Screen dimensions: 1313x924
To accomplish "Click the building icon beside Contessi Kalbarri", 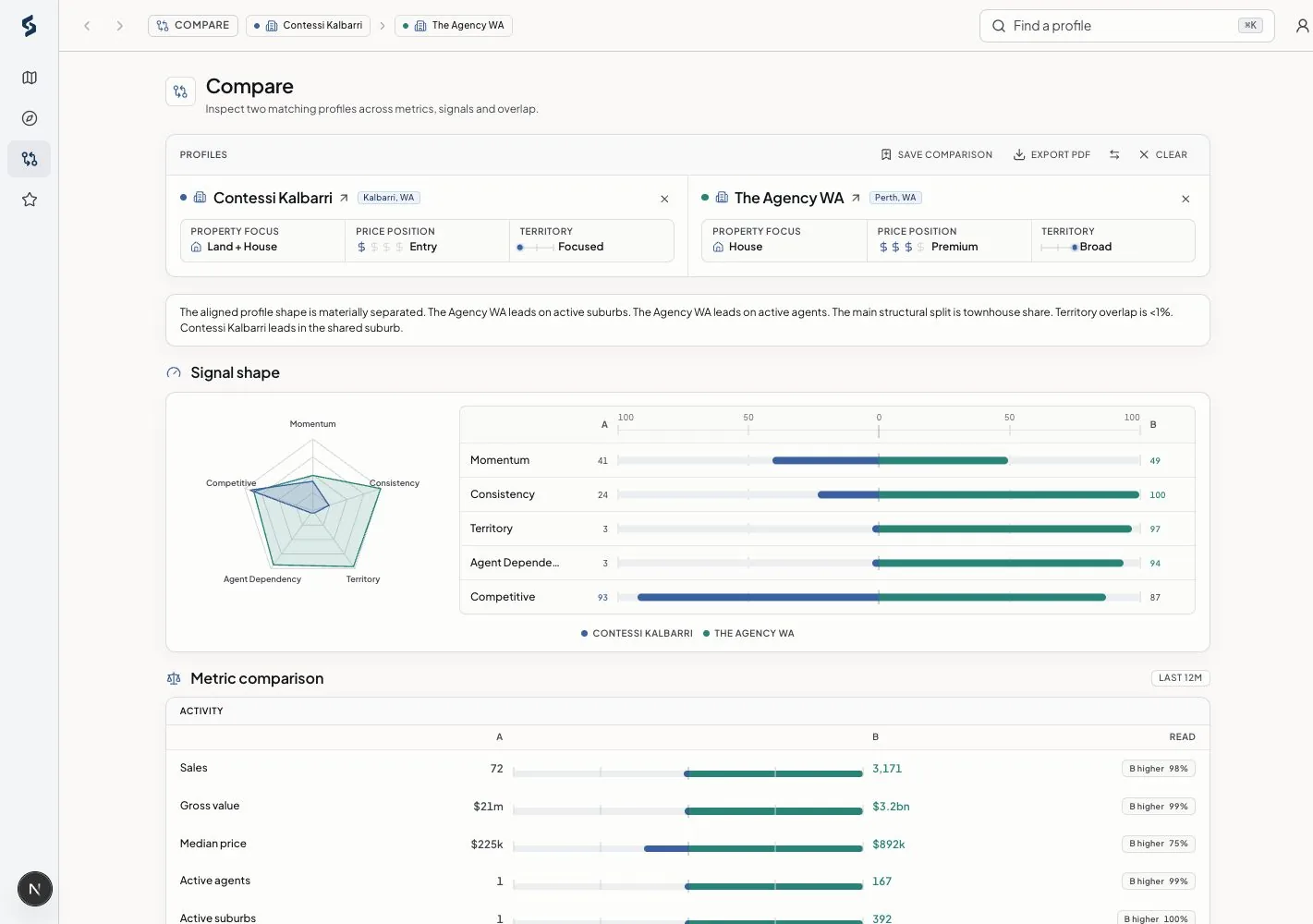I will [200, 198].
